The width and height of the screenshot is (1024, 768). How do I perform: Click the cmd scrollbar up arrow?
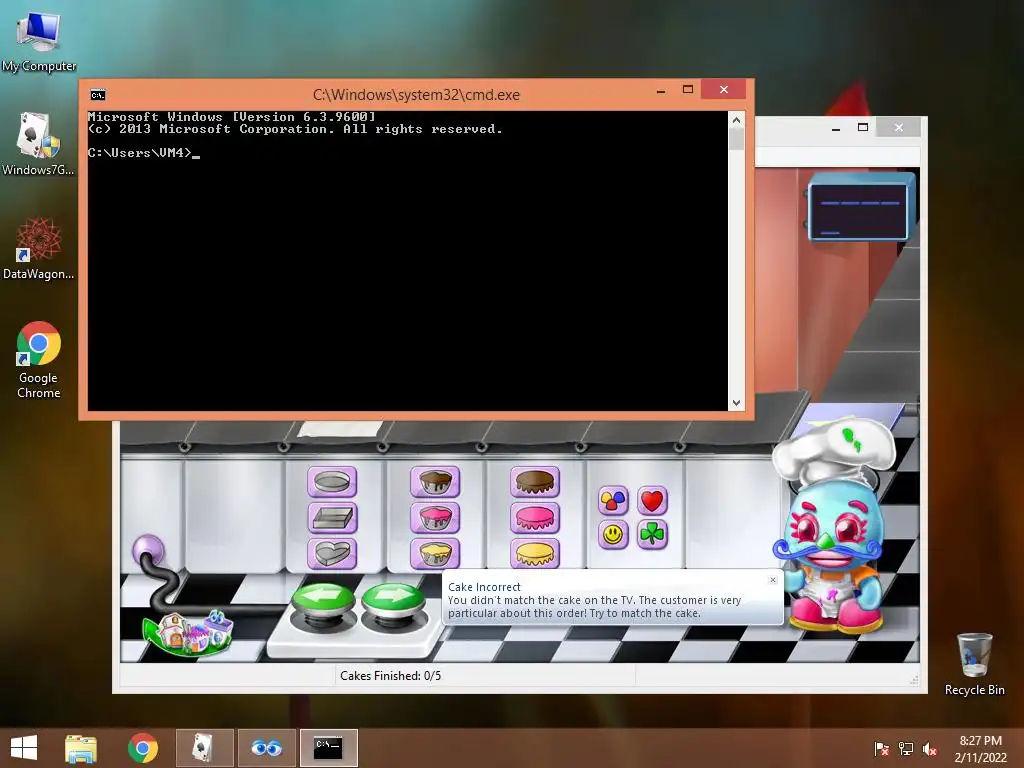click(736, 120)
